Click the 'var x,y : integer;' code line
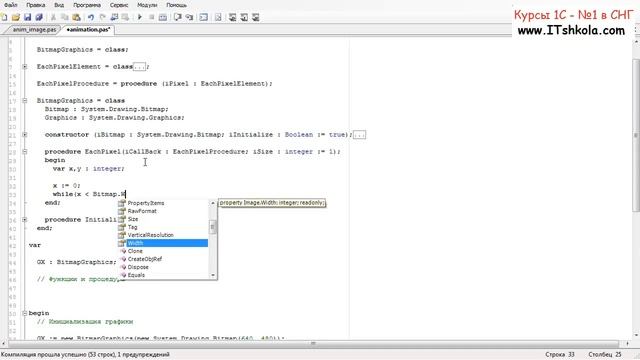Viewport: 640px width, 360px height. 89,169
